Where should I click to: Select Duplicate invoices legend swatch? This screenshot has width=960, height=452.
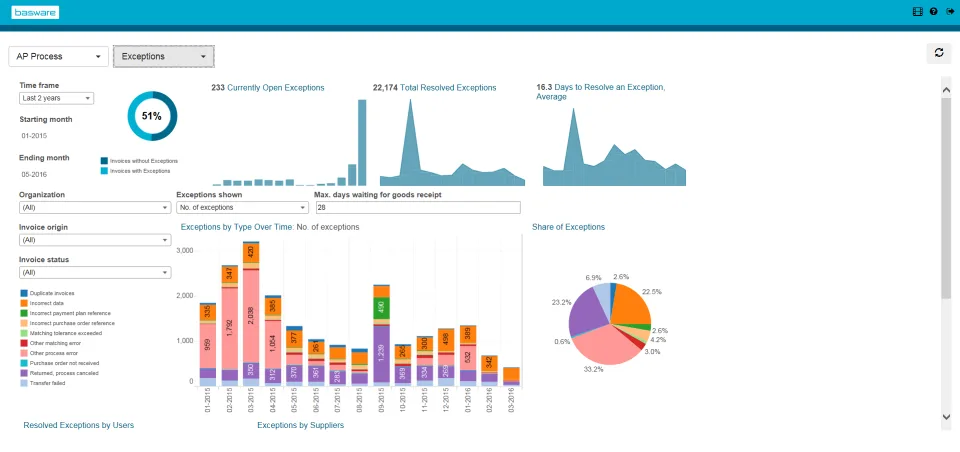click(x=24, y=293)
